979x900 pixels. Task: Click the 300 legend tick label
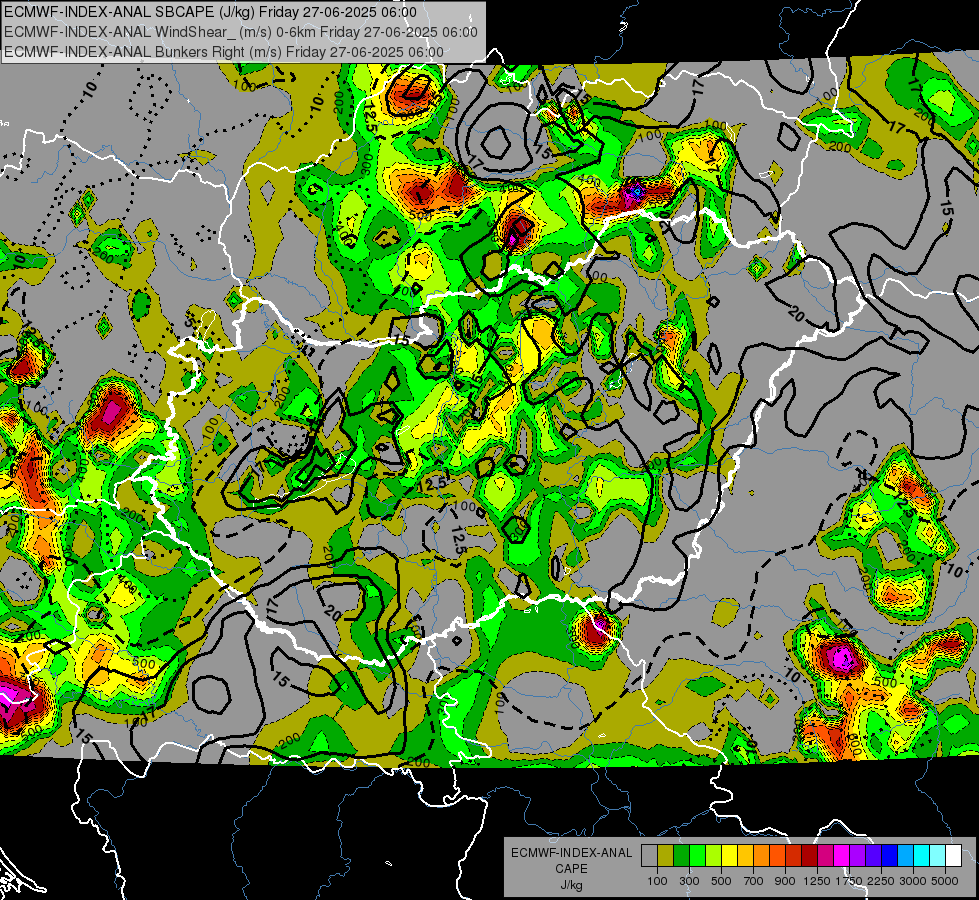pyautogui.click(x=689, y=881)
